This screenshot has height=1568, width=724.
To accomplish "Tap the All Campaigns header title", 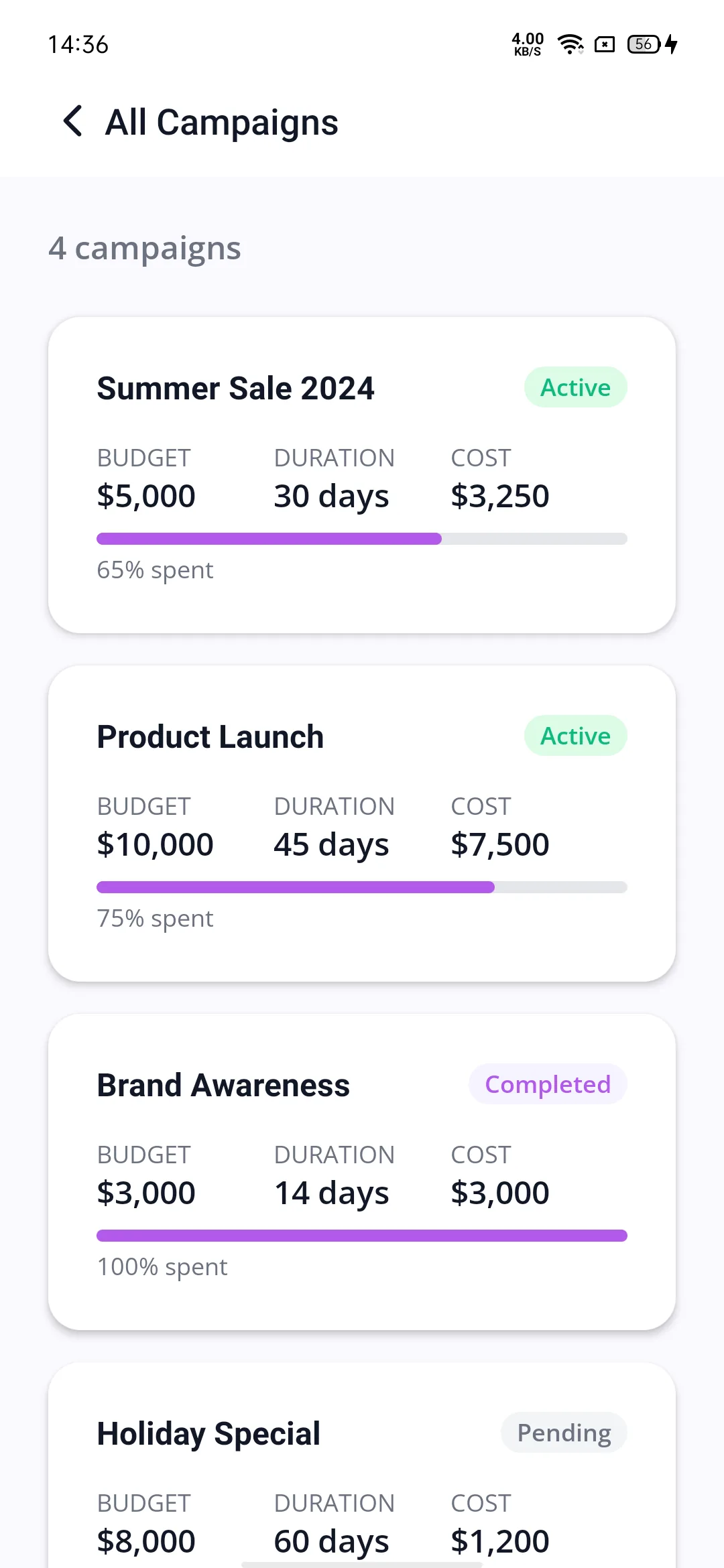I will click(x=222, y=123).
